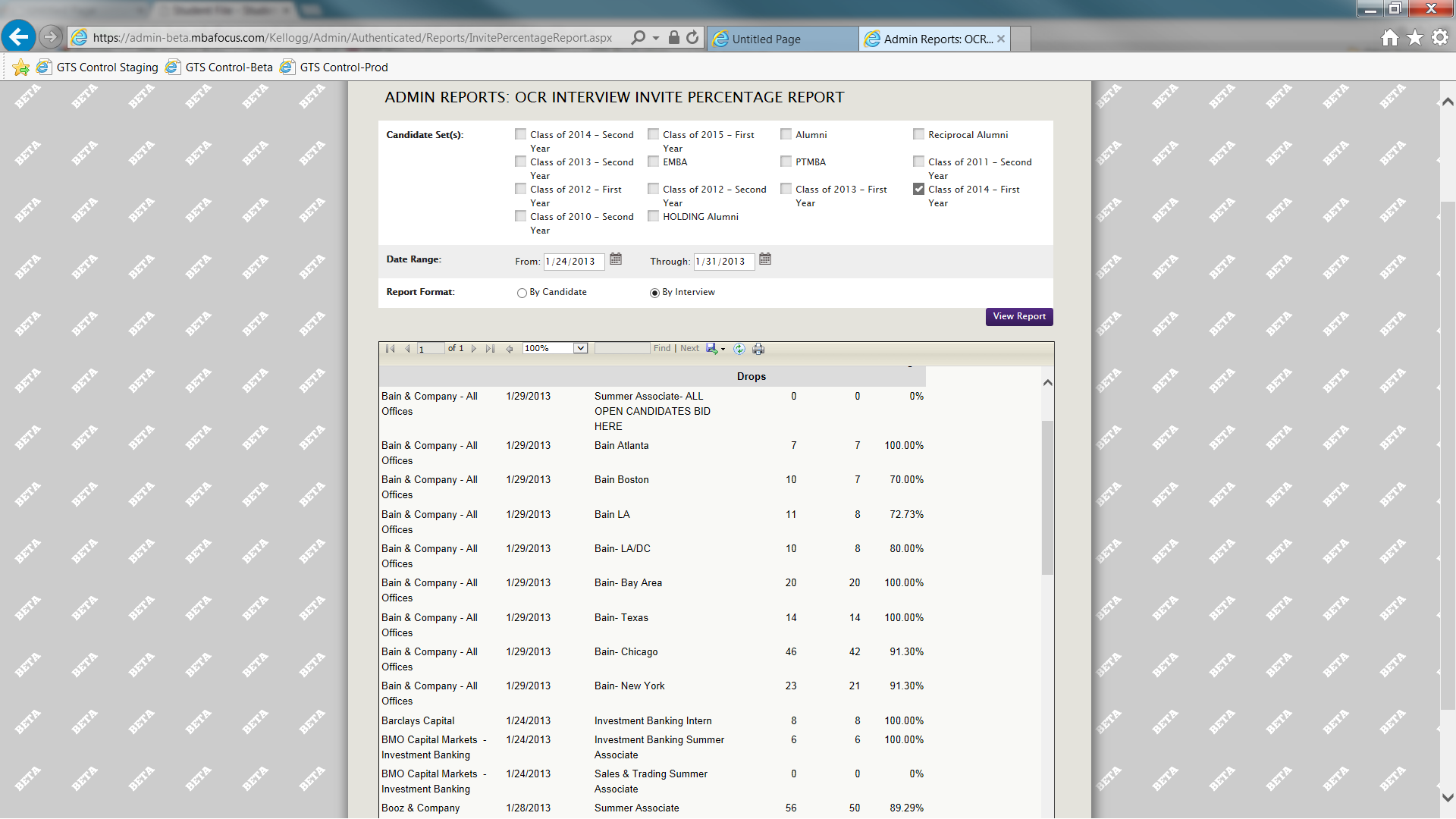Click the Bain- Chicago schedule cell
The image size is (1456, 819).
(626, 652)
